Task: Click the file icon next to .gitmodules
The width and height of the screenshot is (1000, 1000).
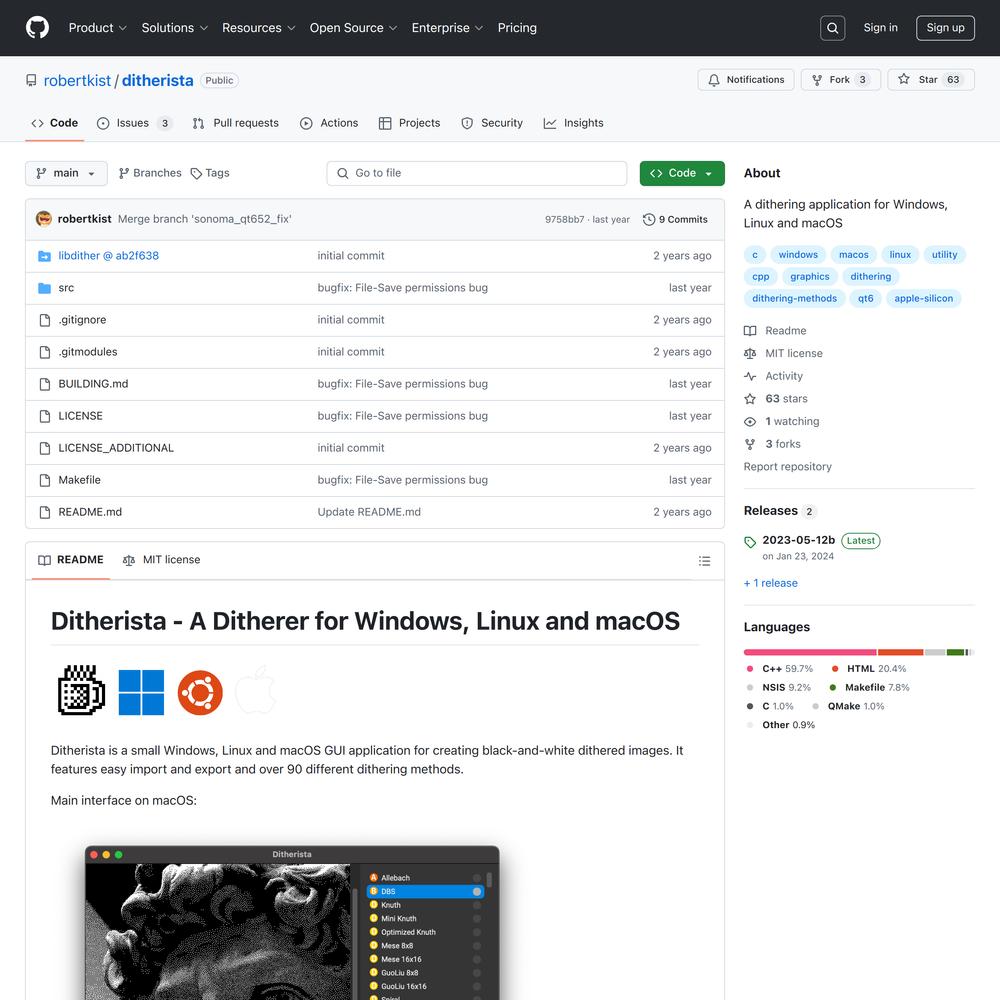Action: pos(44,352)
